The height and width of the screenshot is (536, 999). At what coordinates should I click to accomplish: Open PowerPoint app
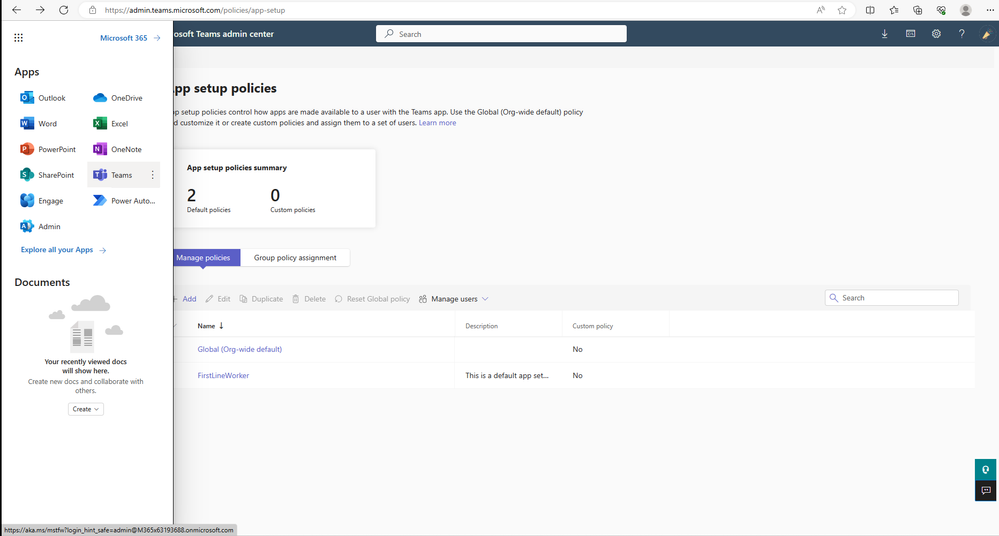point(48,149)
